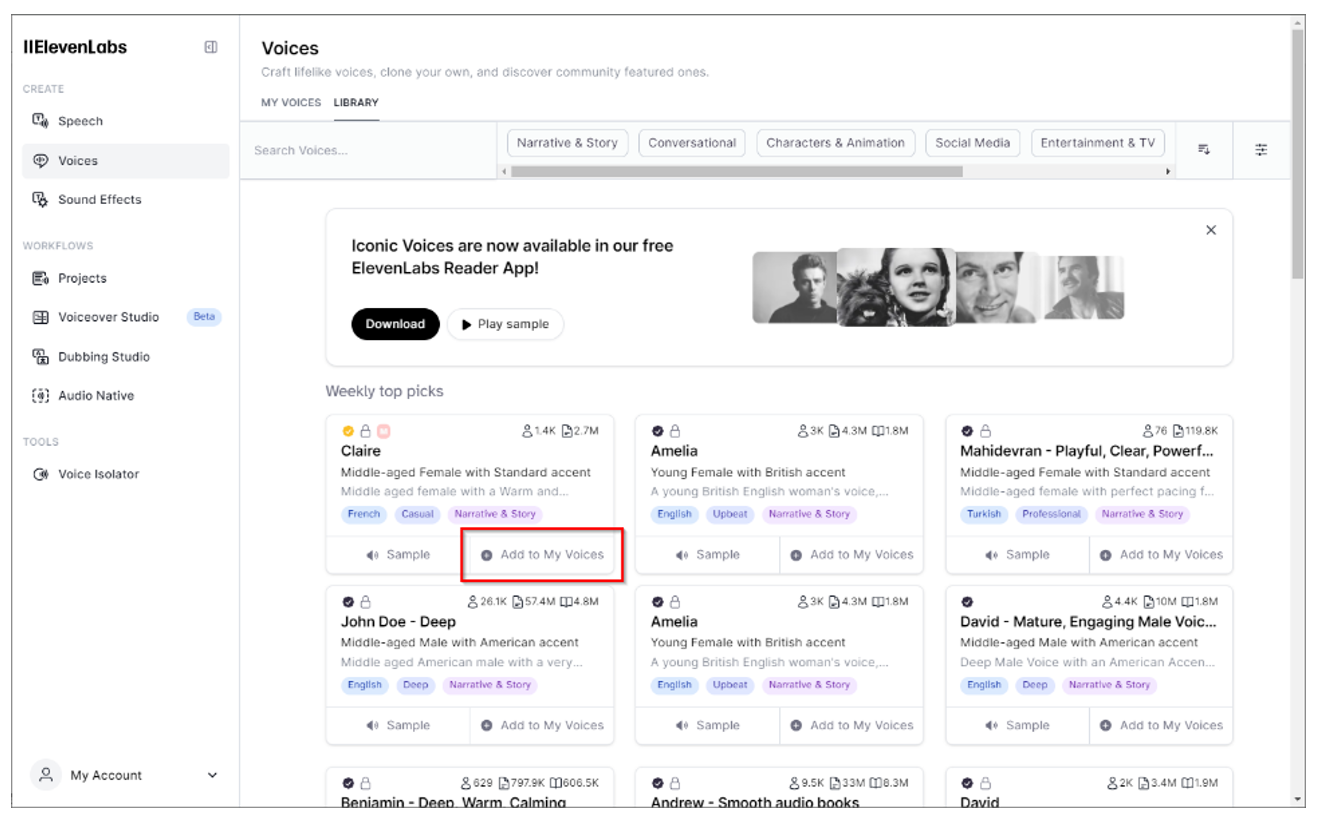Image resolution: width=1317 pixels, height=821 pixels.
Task: Click the Dubbing Studio sidebar icon
Action: 41,356
